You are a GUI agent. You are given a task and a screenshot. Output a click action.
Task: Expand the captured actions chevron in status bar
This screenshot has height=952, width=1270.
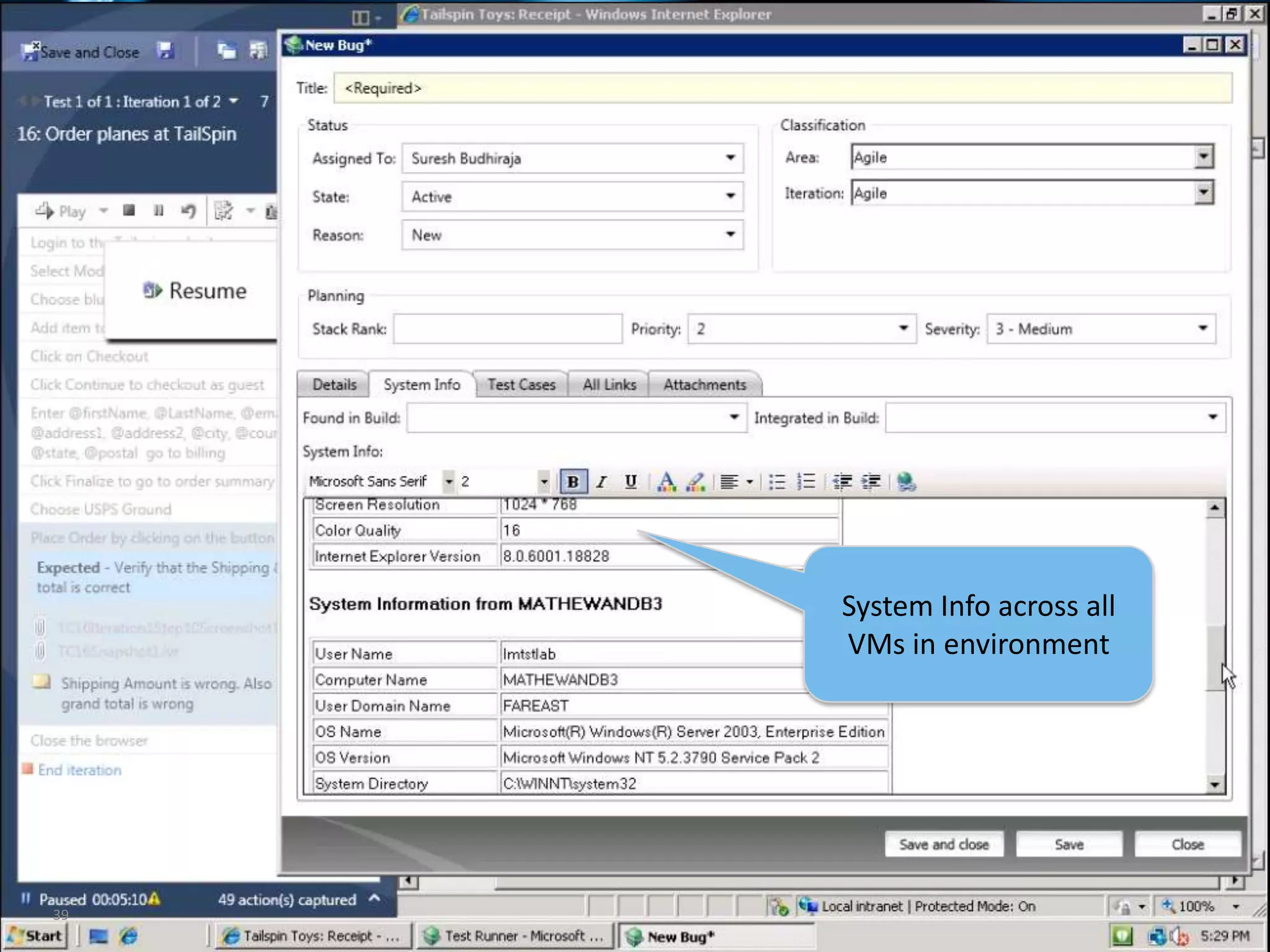click(x=374, y=898)
